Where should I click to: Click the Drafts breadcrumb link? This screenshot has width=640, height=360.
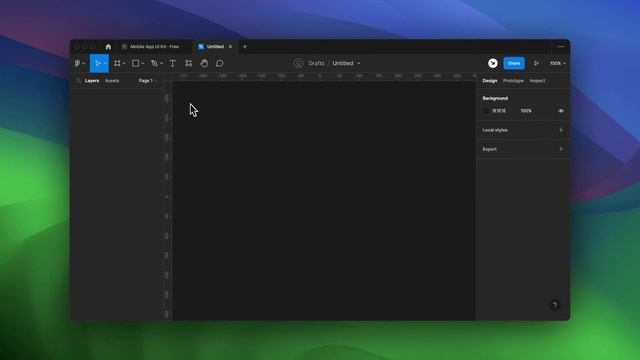[x=316, y=63]
